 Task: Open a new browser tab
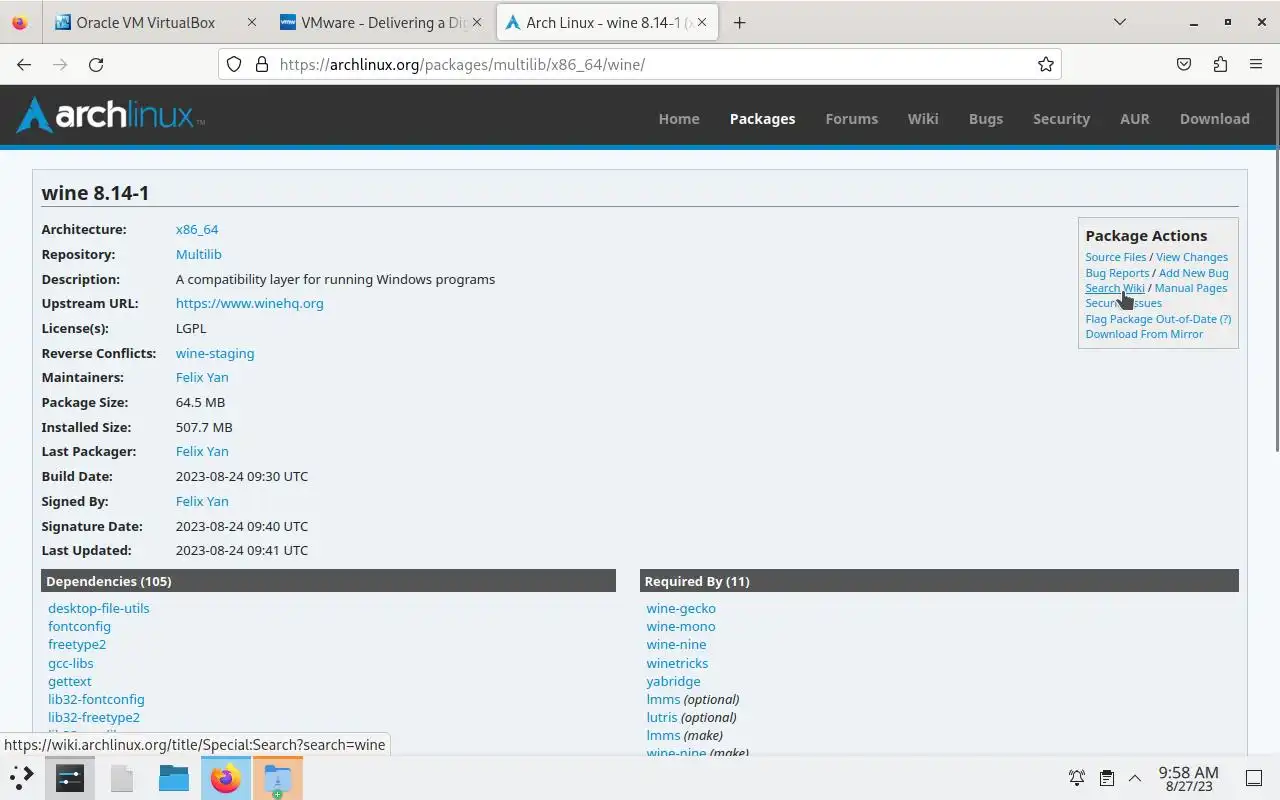pos(739,22)
